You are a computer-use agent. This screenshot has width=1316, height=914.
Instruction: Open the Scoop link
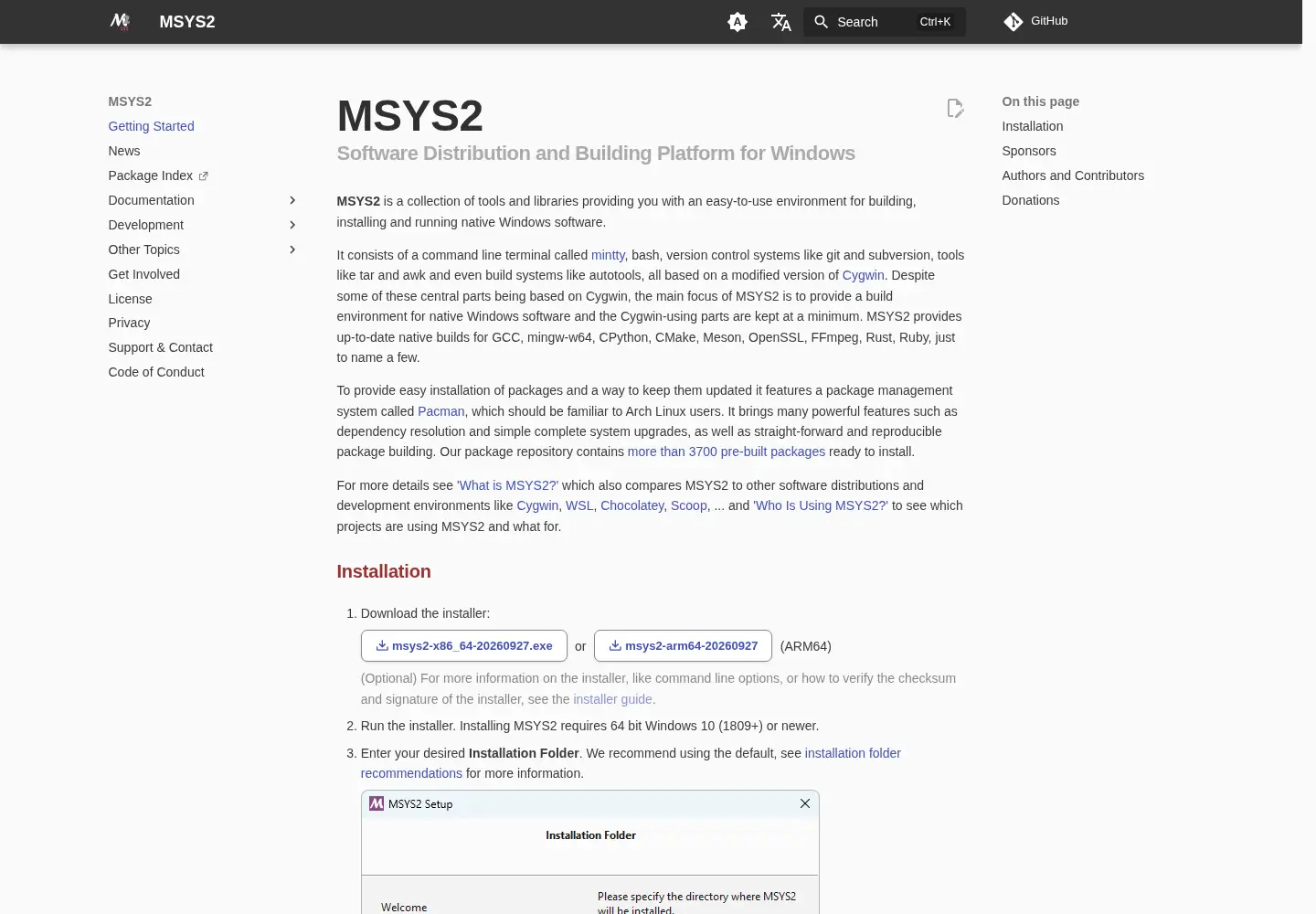[x=689, y=505]
